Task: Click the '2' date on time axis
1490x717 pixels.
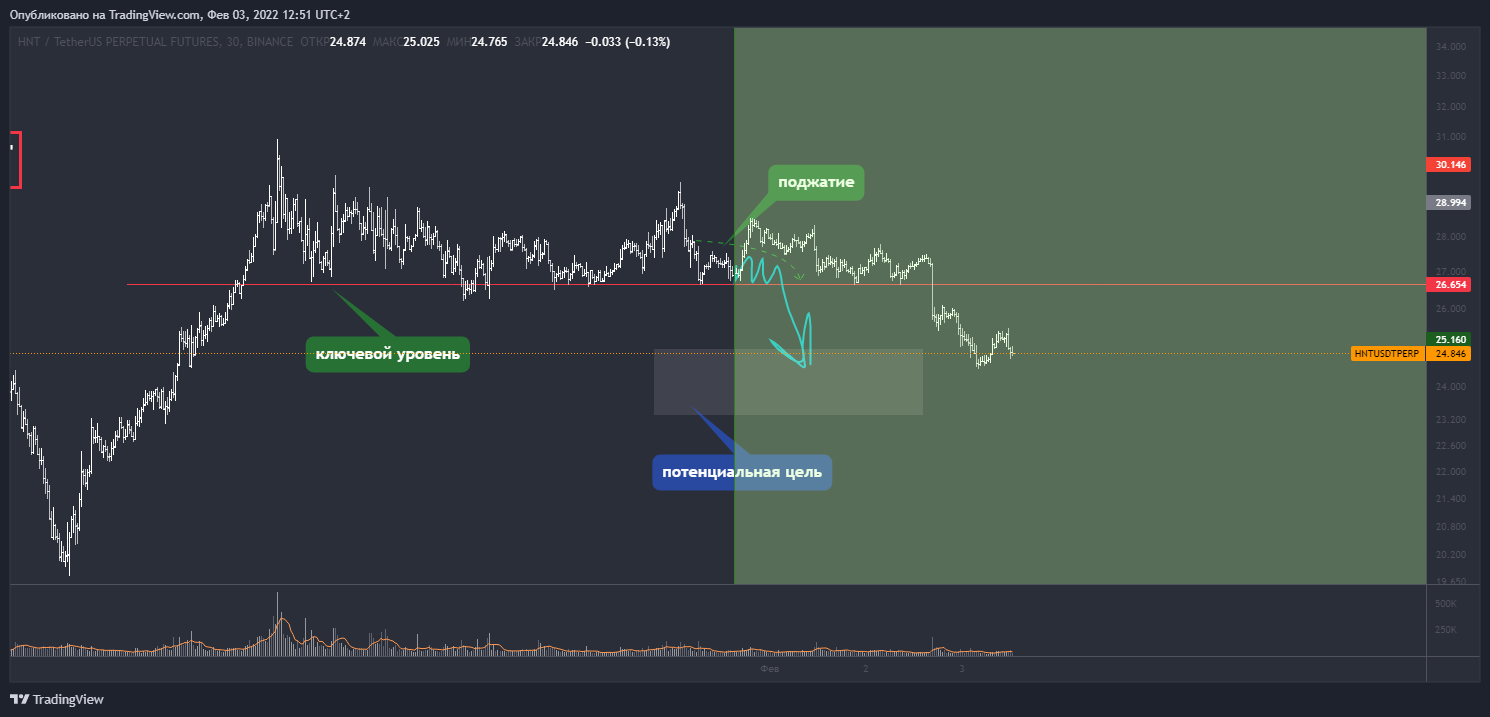Action: 866,668
